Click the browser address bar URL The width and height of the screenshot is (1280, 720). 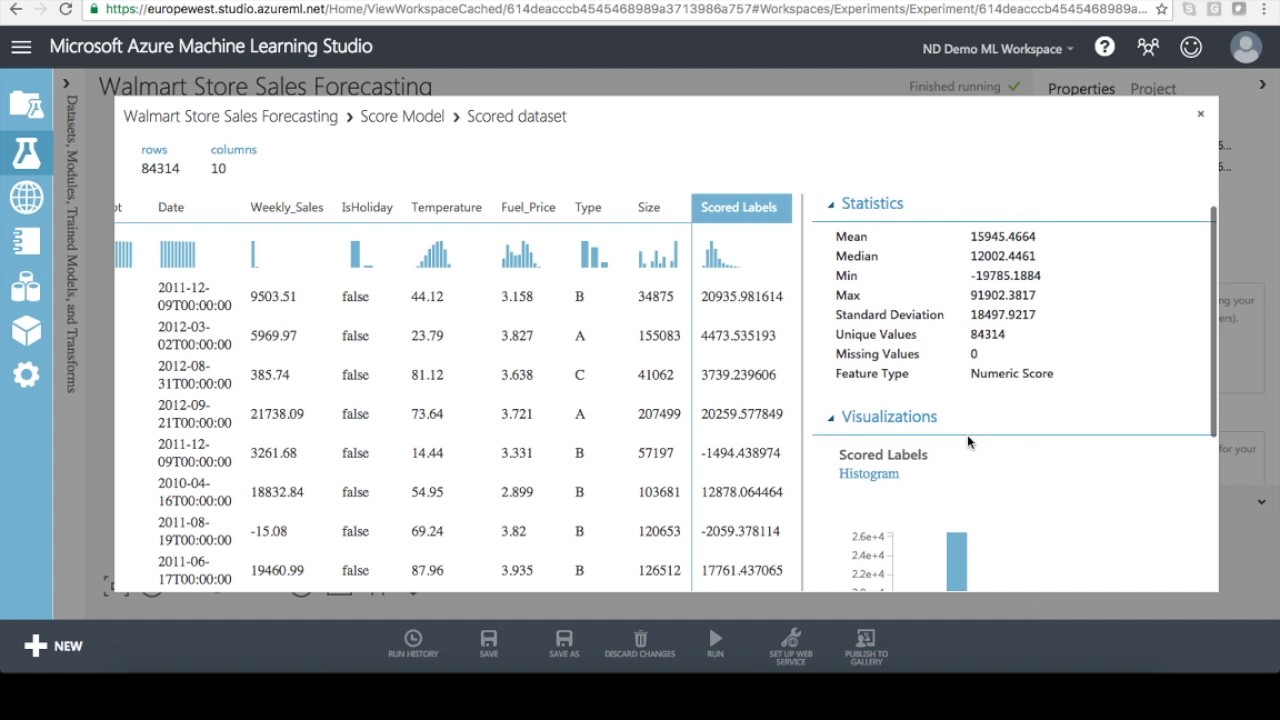pyautogui.click(x=625, y=9)
